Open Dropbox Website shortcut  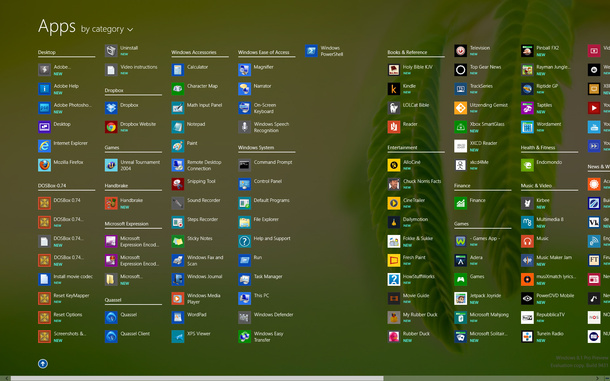[x=131, y=127]
